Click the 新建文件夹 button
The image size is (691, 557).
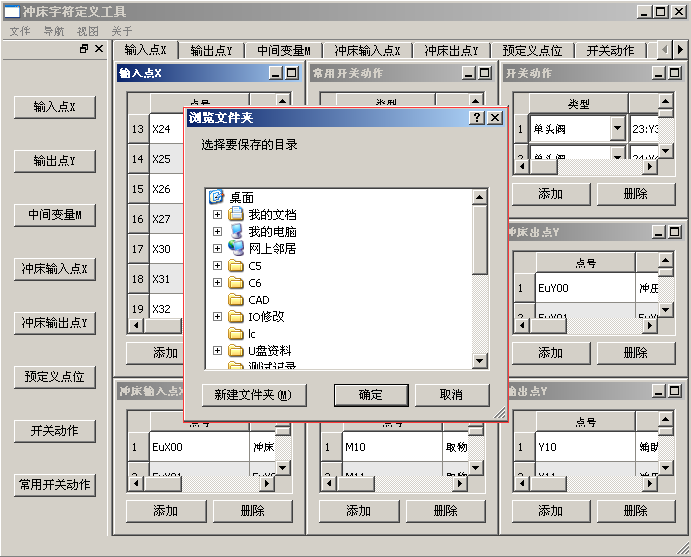(x=253, y=395)
